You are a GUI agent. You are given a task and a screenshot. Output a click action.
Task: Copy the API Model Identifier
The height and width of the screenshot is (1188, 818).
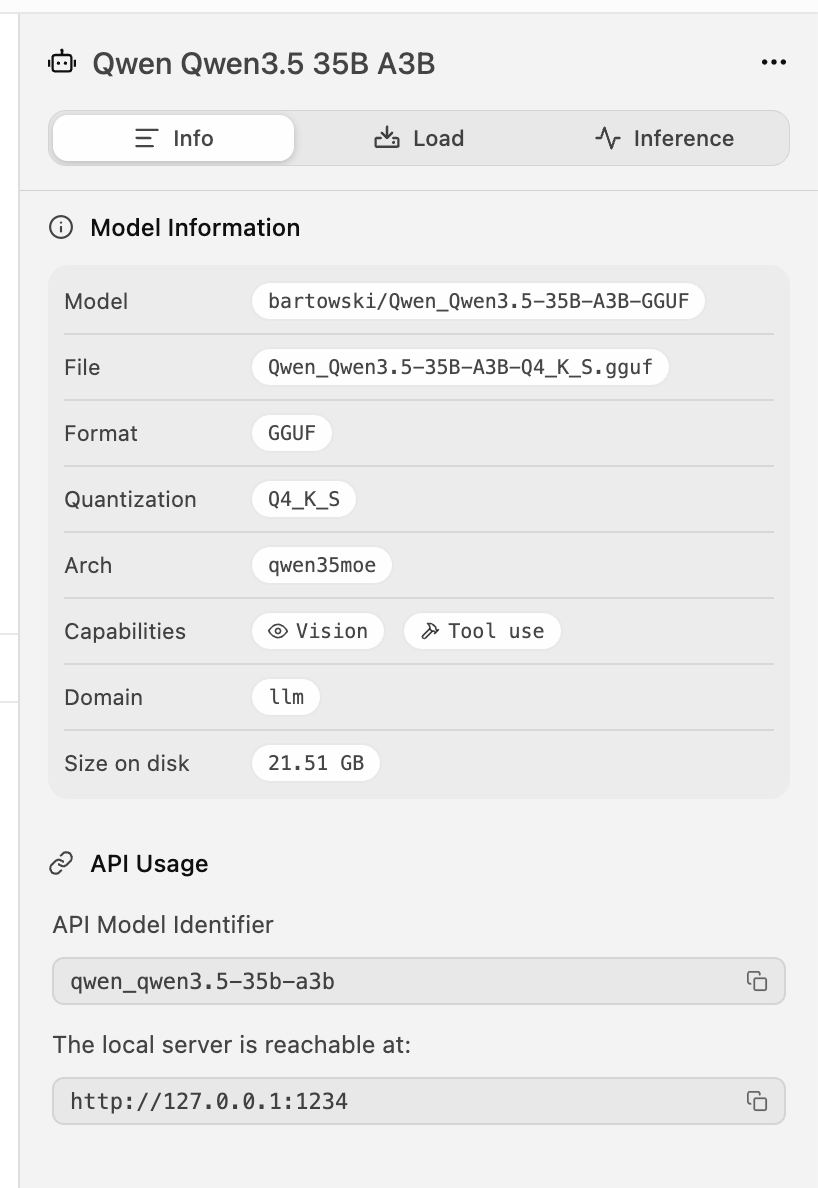pos(757,981)
